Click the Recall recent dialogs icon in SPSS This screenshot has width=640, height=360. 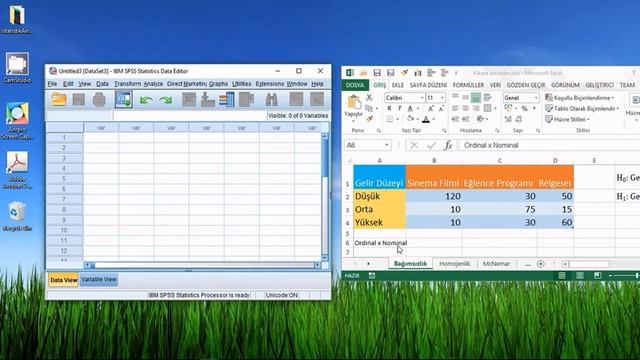coord(124,99)
